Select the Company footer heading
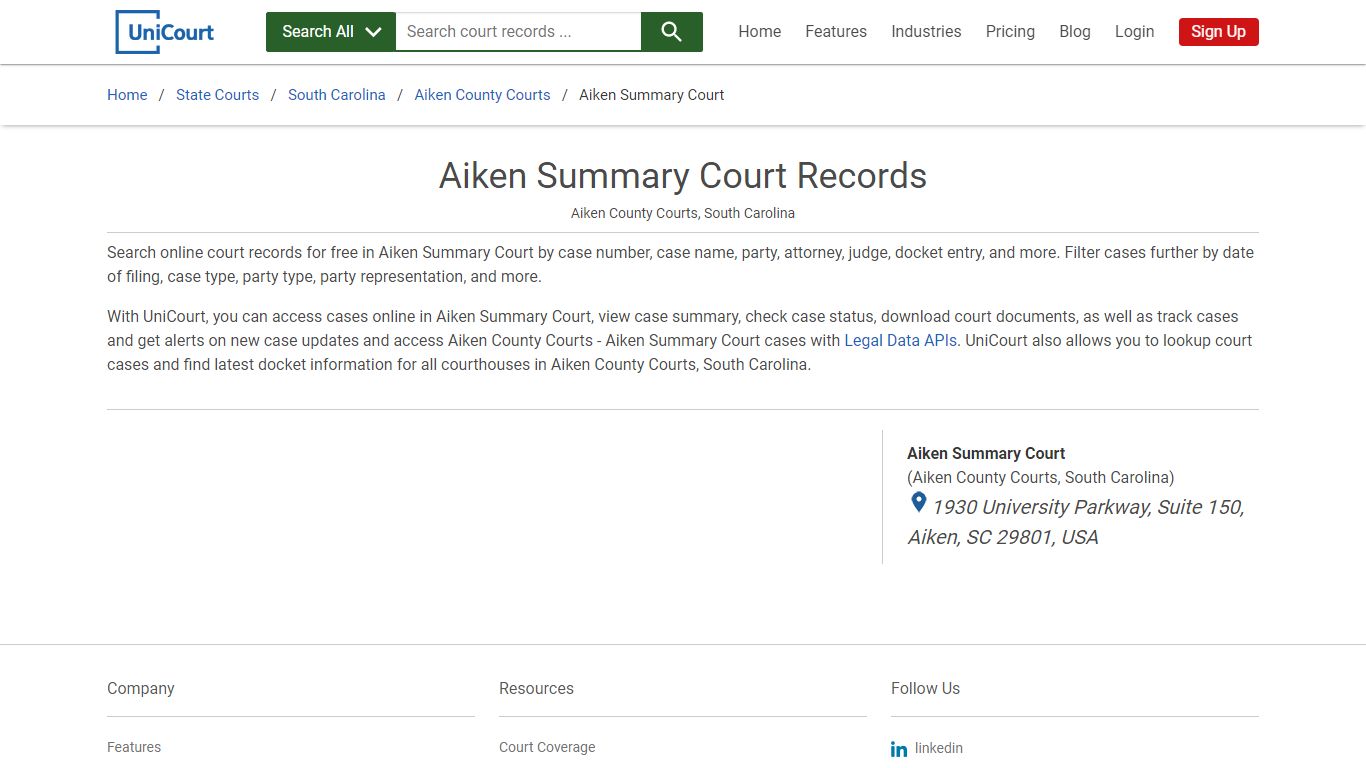1366x768 pixels. [141, 688]
